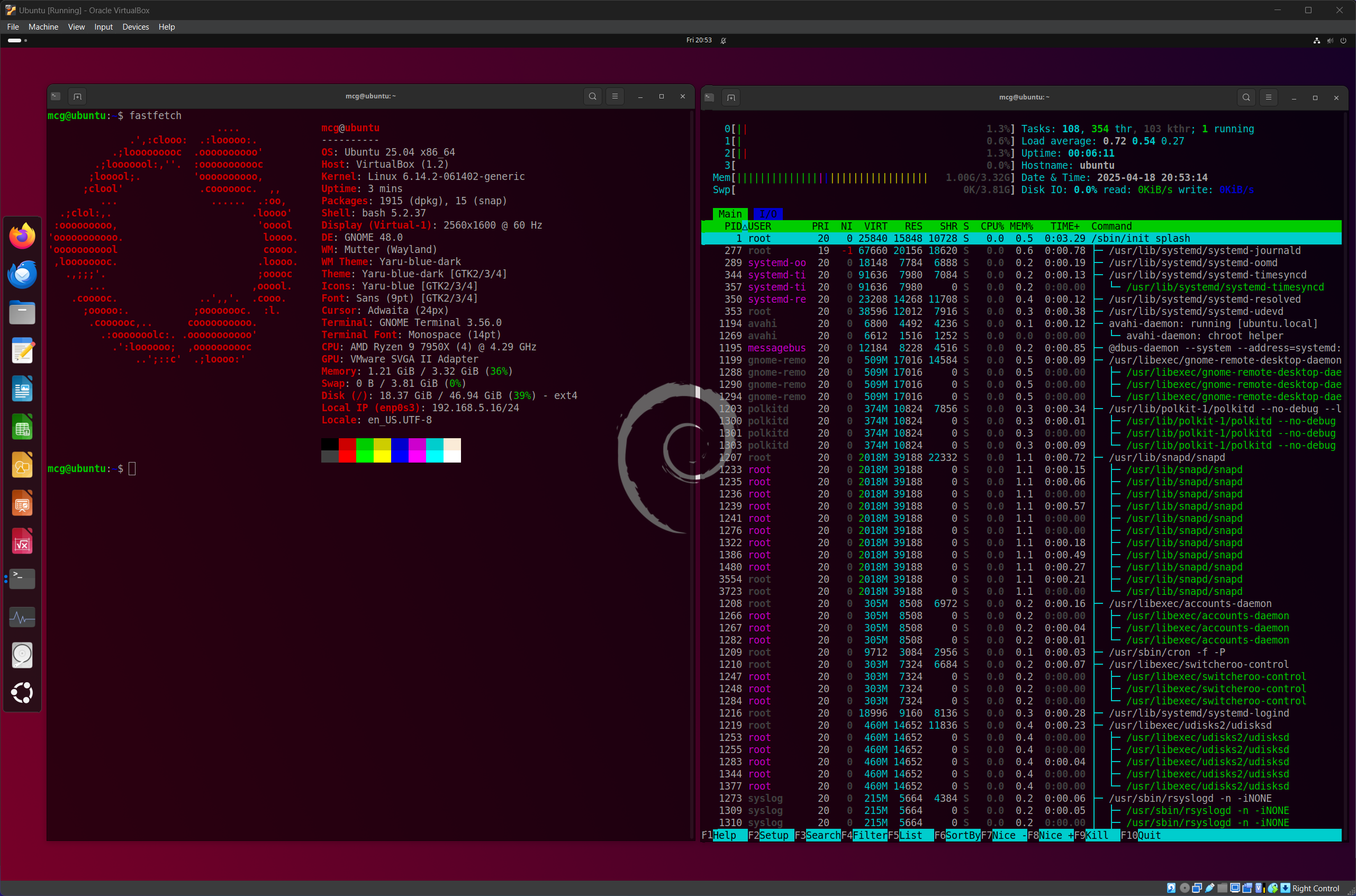Image resolution: width=1356 pixels, height=896 pixels.
Task: Open LibreOffice Impress from the dock
Action: point(22,504)
